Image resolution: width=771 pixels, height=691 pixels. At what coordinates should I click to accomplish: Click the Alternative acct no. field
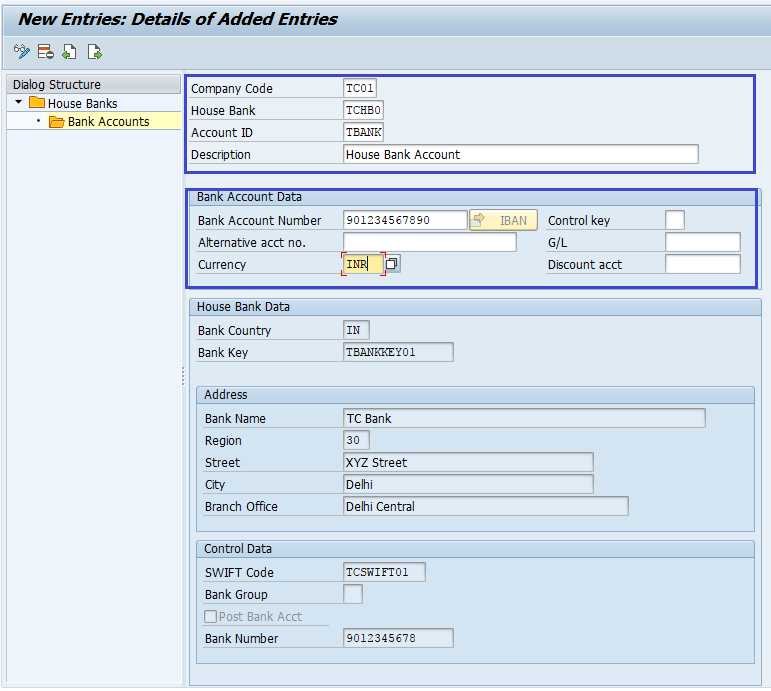tap(430, 242)
